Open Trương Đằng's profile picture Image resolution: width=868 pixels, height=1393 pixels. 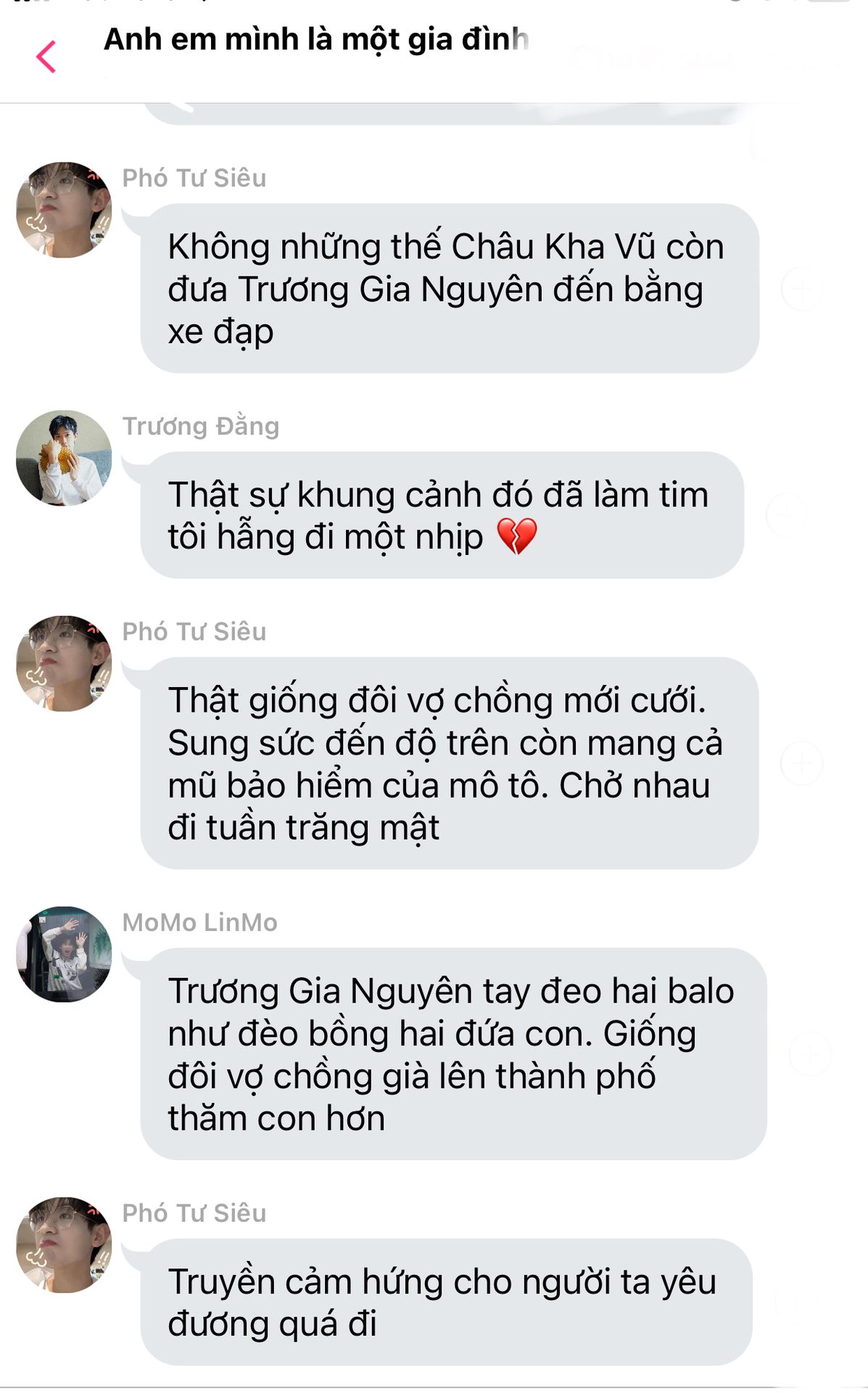[x=64, y=458]
